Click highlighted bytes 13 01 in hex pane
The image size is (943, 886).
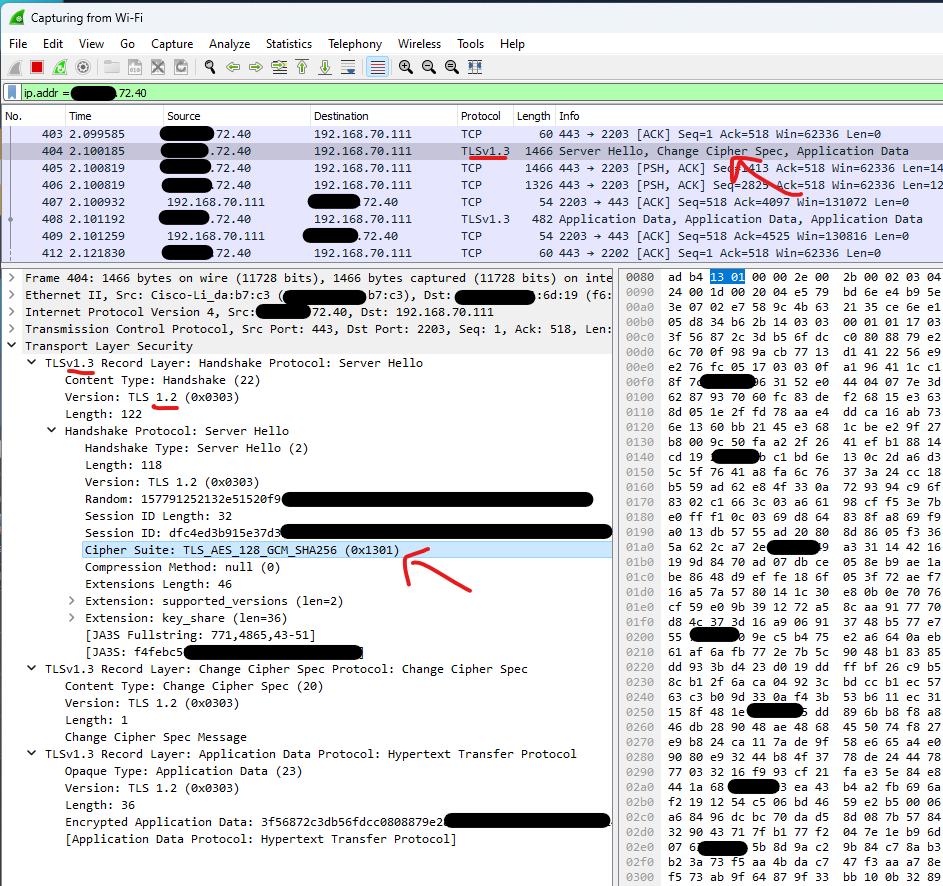pyautogui.click(x=727, y=277)
